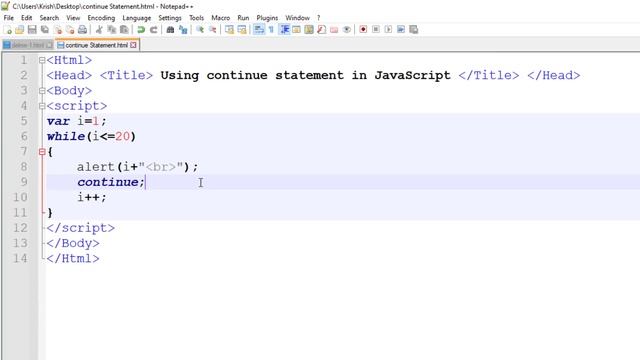
Task: Click 'while' keyword on line 6
Action: click(66, 136)
